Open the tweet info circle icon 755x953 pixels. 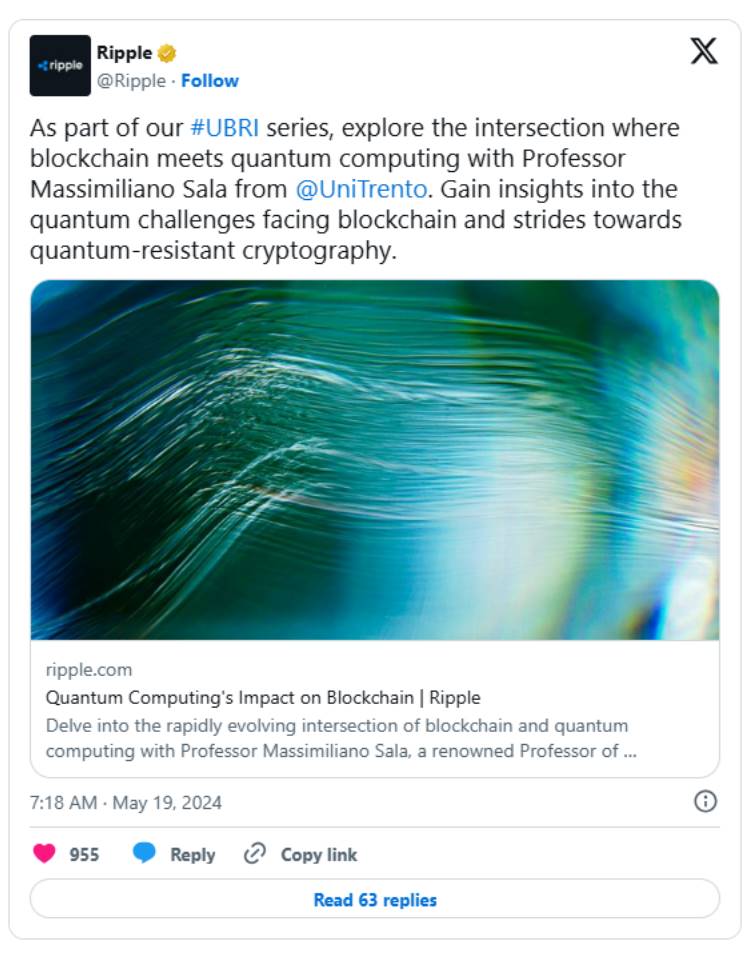(x=705, y=801)
